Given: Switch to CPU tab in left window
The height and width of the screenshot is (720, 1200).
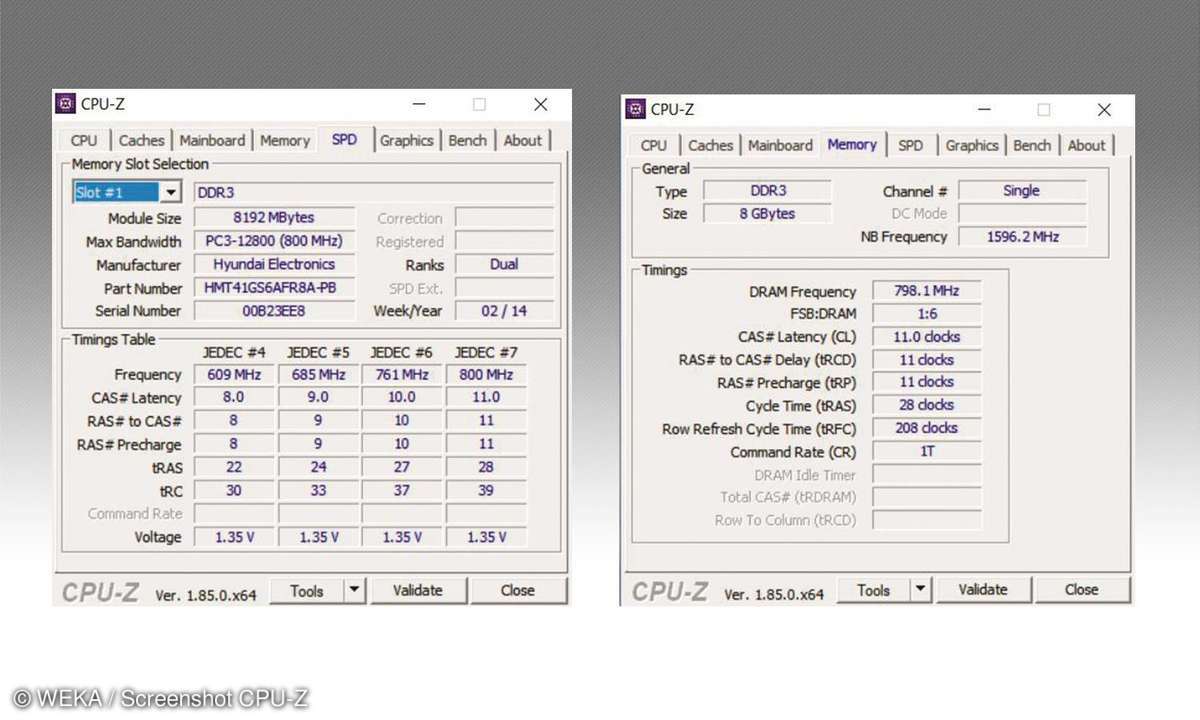Looking at the screenshot, I should [85, 141].
